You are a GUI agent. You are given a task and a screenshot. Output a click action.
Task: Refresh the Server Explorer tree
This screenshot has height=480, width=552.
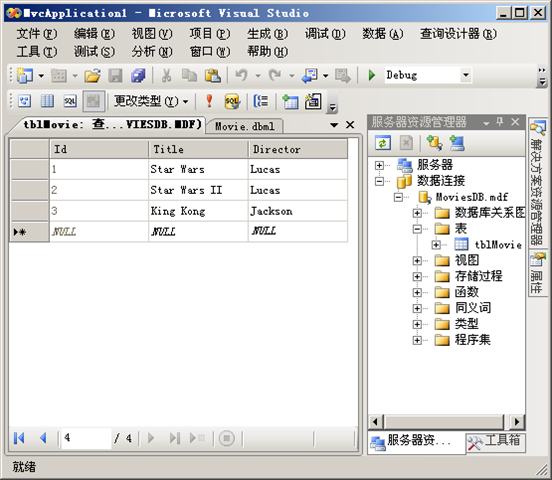[x=383, y=143]
